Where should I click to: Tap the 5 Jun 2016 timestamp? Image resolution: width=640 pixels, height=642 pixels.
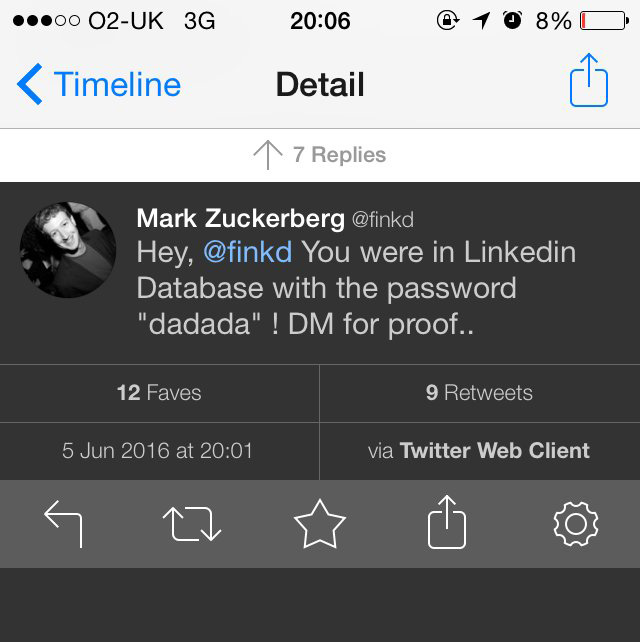[159, 451]
